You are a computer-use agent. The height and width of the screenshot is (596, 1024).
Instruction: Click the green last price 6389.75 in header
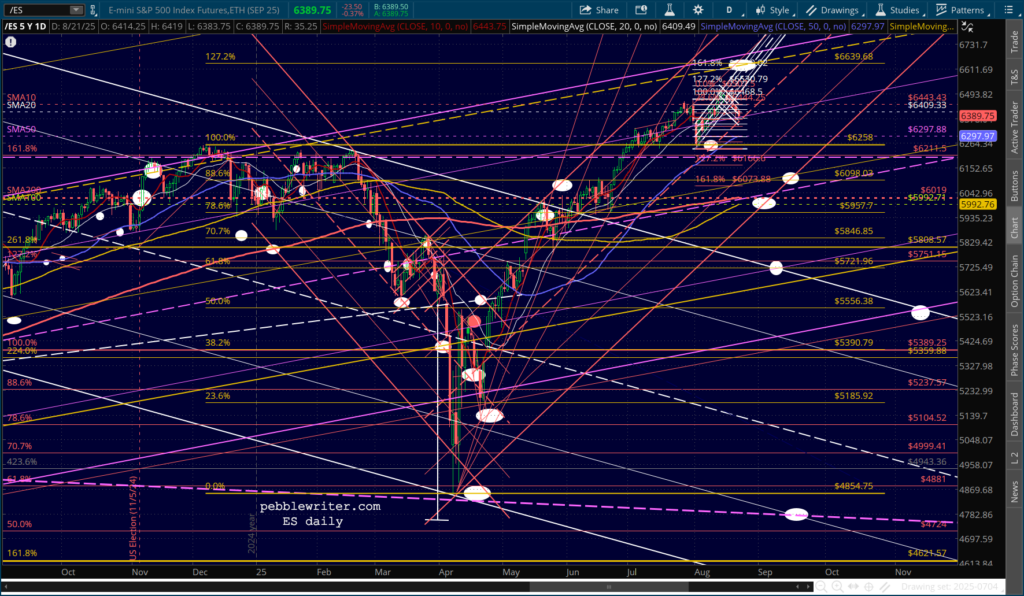(x=312, y=10)
